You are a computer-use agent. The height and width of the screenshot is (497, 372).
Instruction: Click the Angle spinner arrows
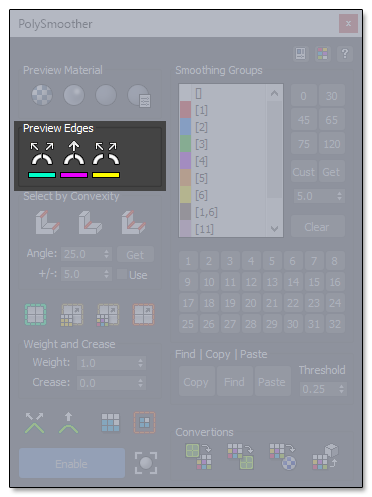[106, 254]
